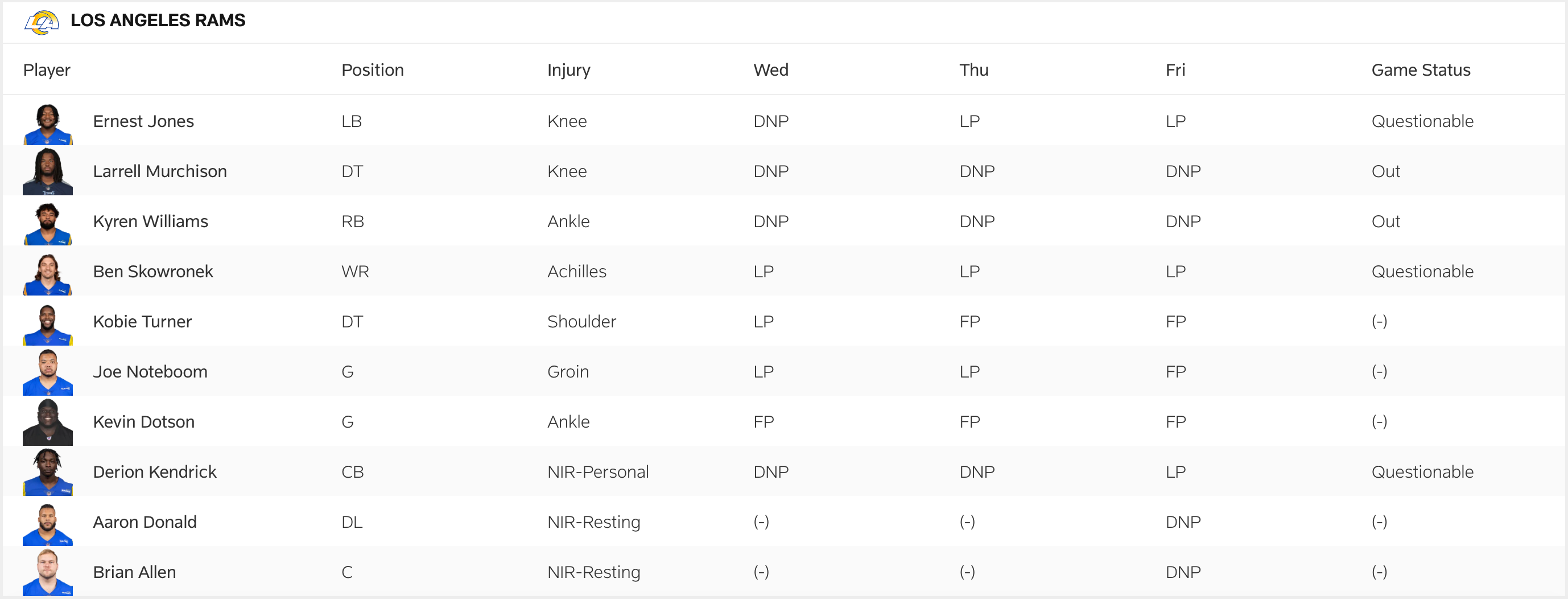Click the Injury column header
This screenshot has height=599, width=1568.
[x=568, y=70]
